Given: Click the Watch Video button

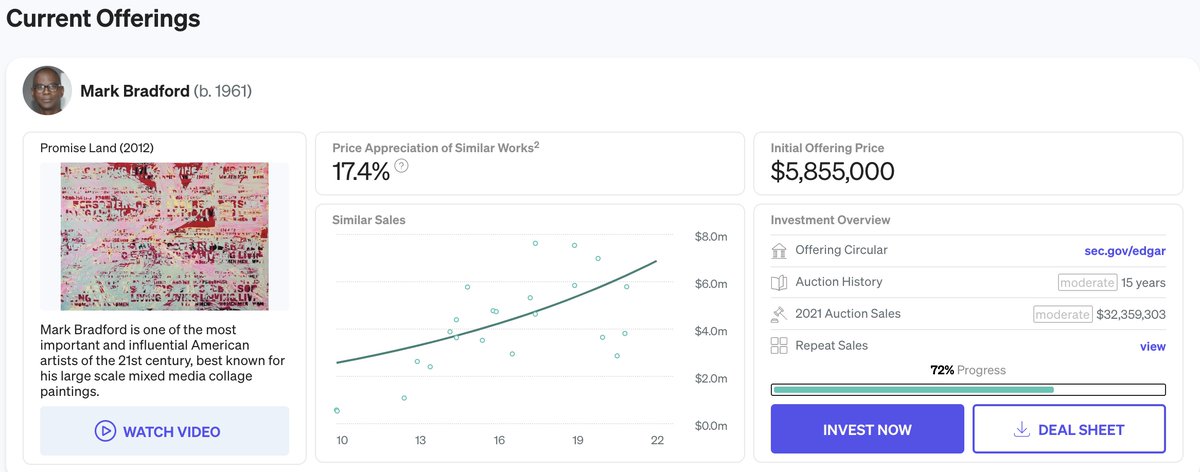Looking at the screenshot, I should click(165, 431).
